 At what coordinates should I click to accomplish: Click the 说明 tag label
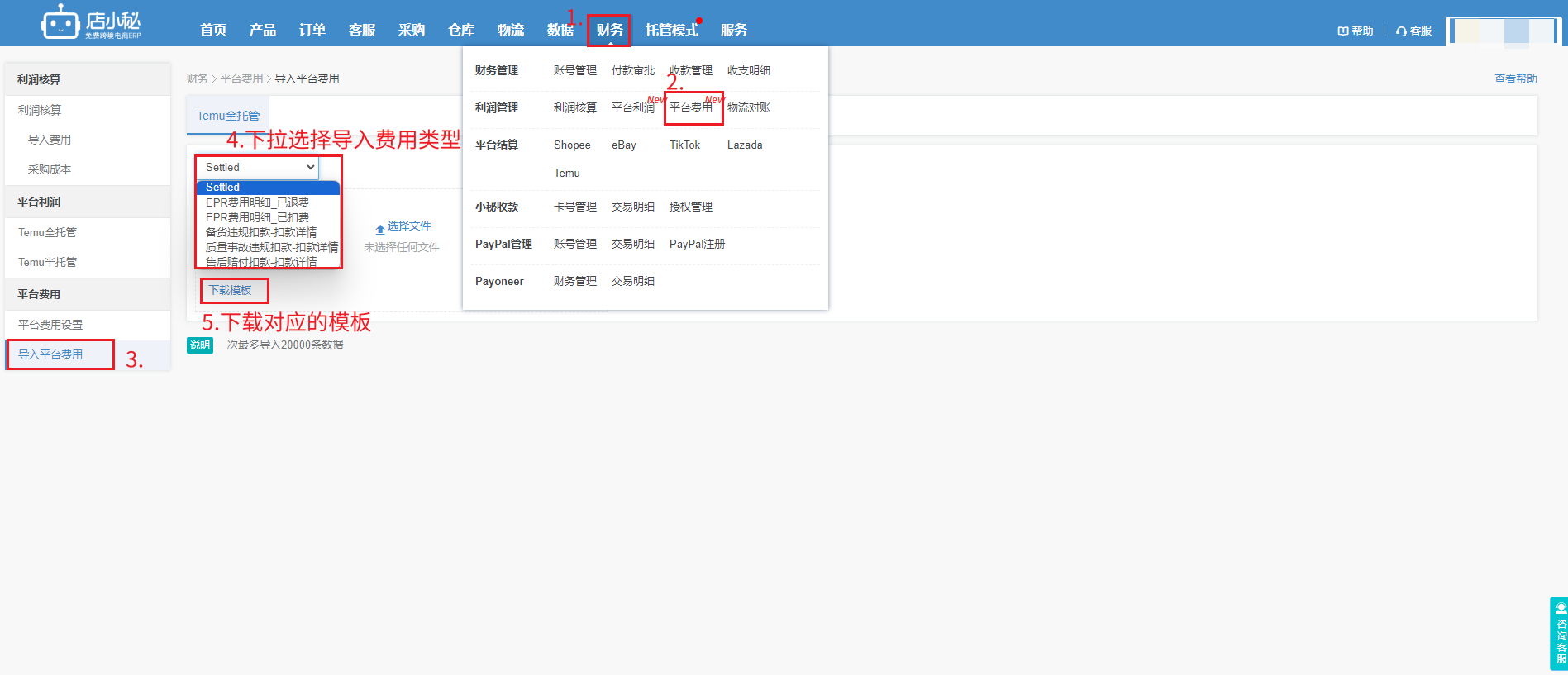(x=200, y=345)
